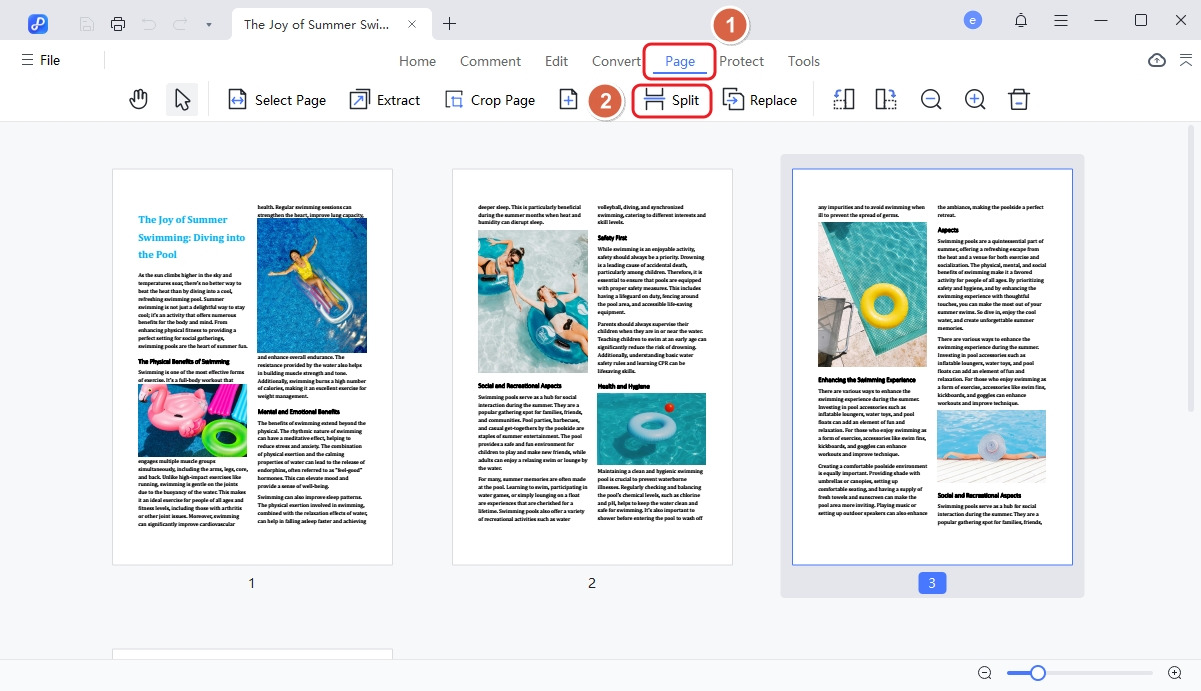The height and width of the screenshot is (691, 1201).
Task: Click the Crop Page button
Action: [490, 100]
